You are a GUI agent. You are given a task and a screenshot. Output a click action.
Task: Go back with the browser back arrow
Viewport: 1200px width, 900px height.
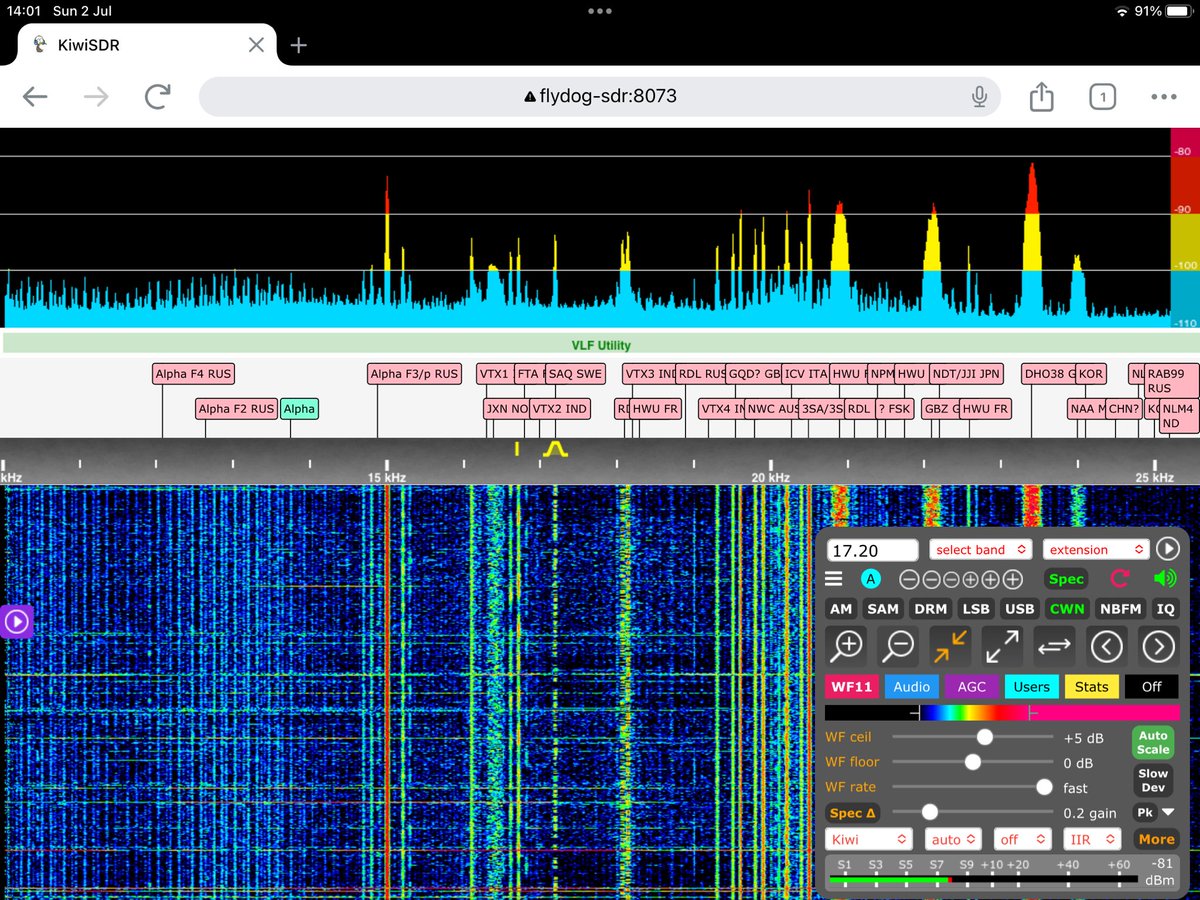click(35, 97)
